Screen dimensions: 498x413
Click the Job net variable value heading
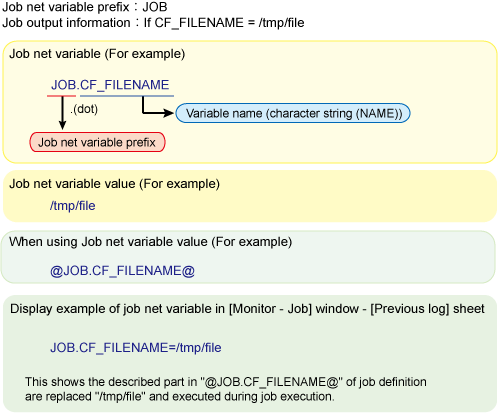pyautogui.click(x=114, y=184)
